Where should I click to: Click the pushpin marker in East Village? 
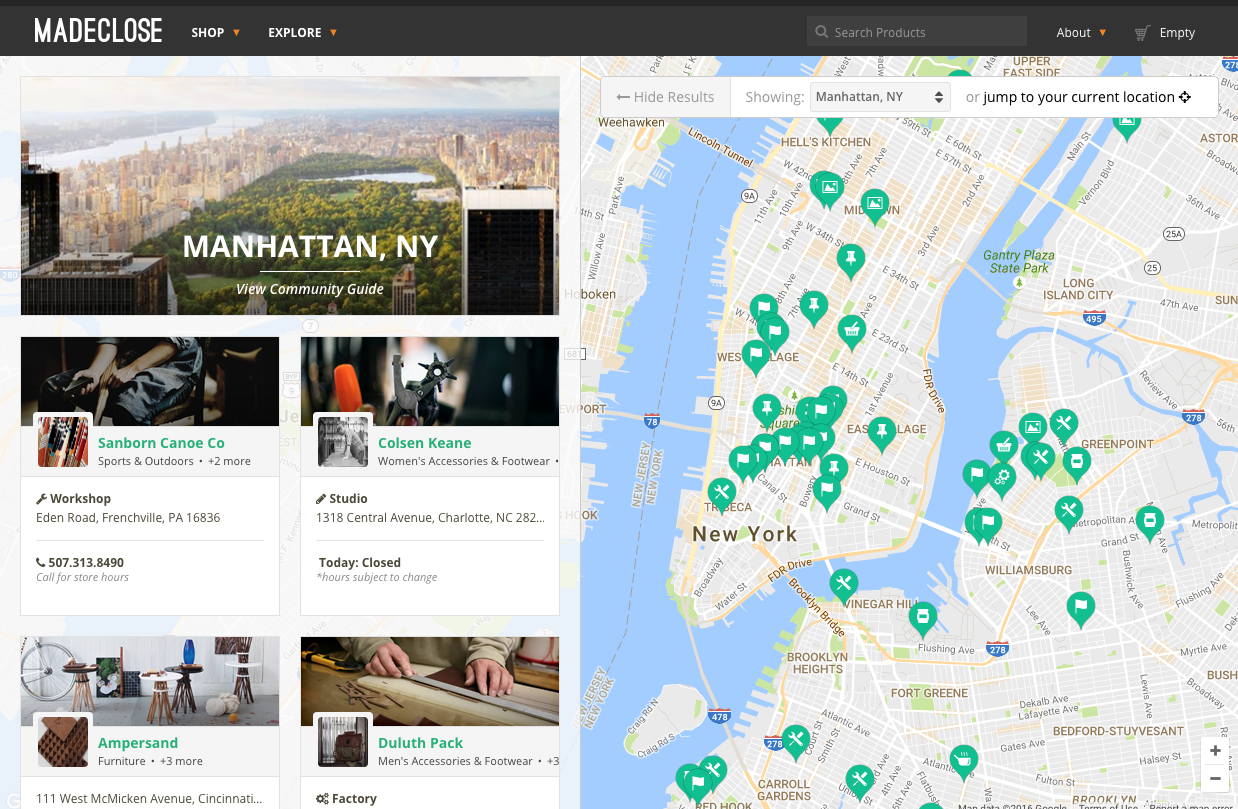coord(881,433)
